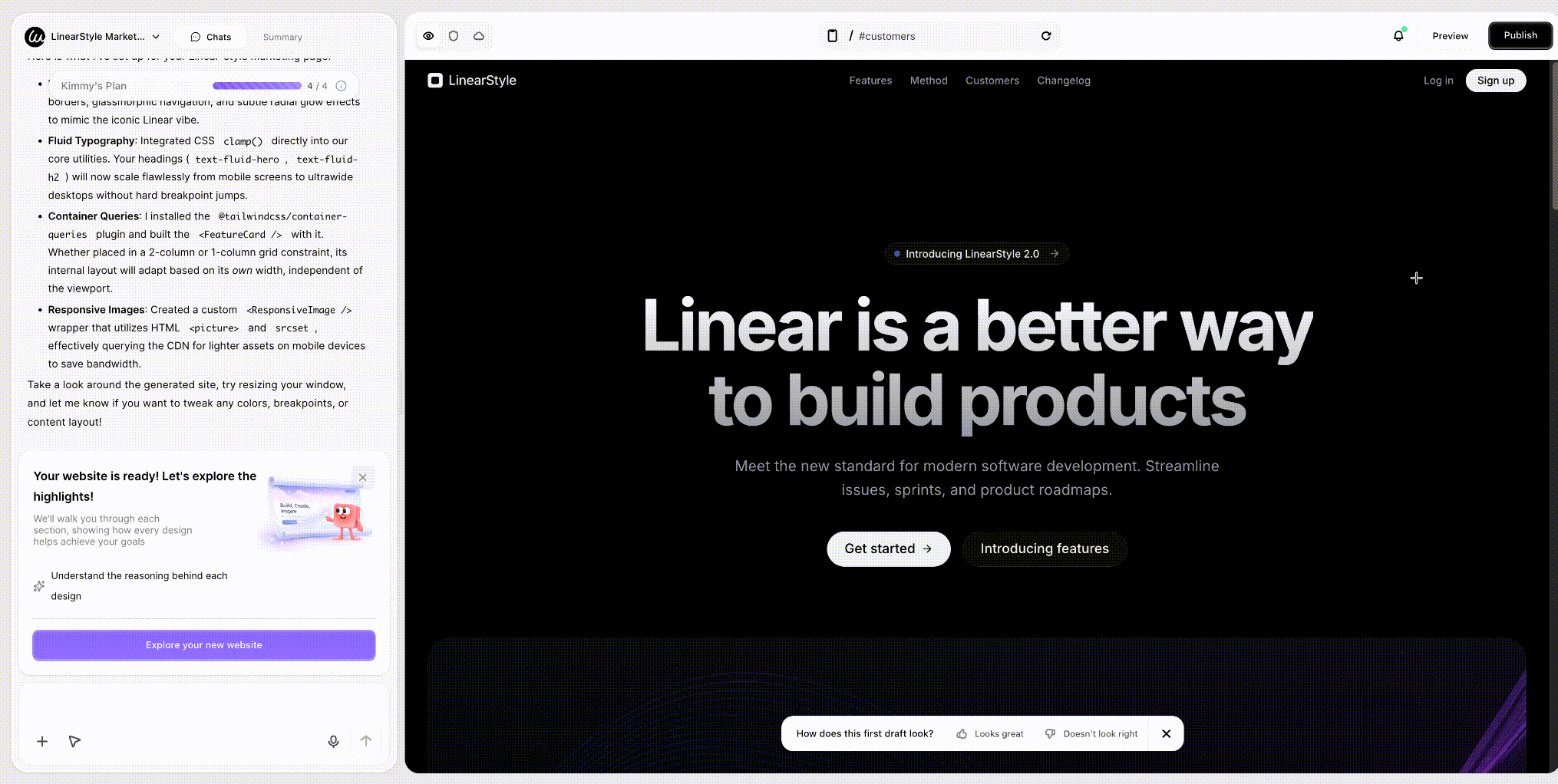This screenshot has width=1558, height=784.
Task: Rate the draft with Looks great
Action: pos(990,734)
